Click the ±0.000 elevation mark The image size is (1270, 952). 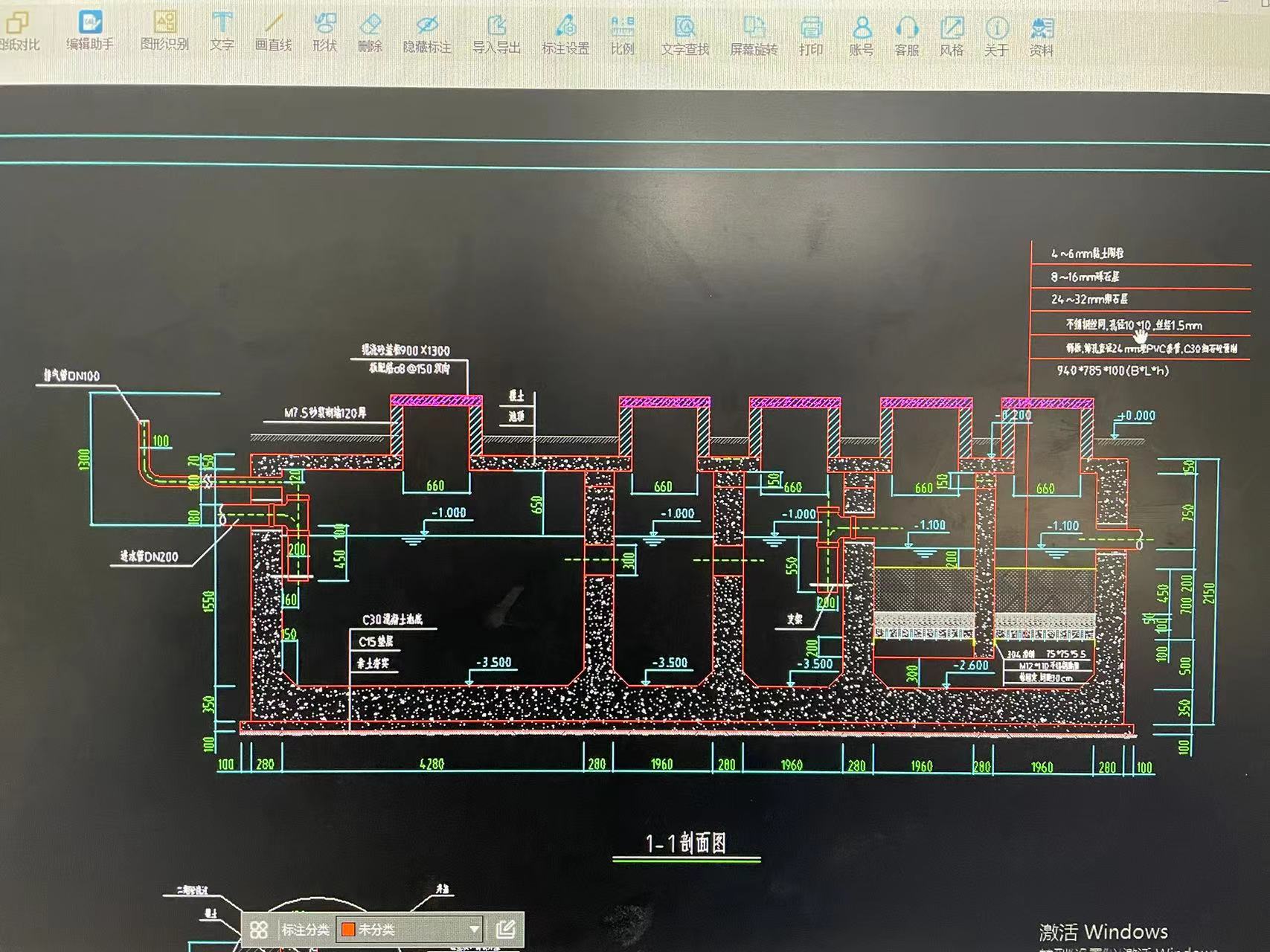pyautogui.click(x=1136, y=416)
